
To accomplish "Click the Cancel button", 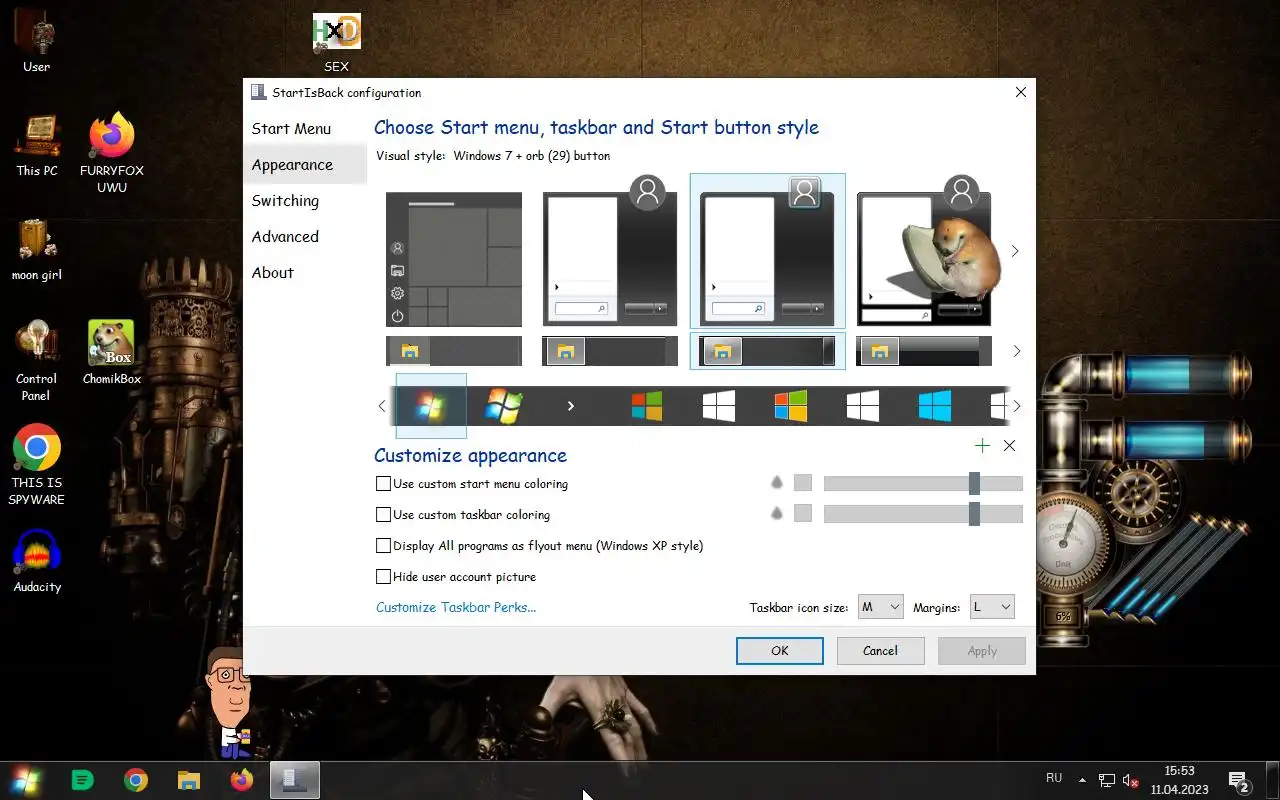I will coord(881,651).
